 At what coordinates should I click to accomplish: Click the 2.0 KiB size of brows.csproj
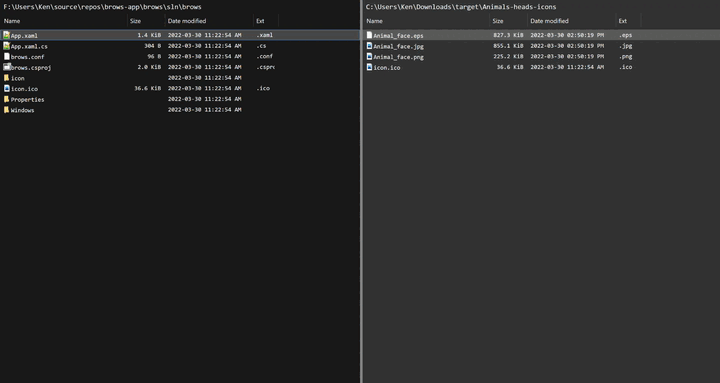149,67
